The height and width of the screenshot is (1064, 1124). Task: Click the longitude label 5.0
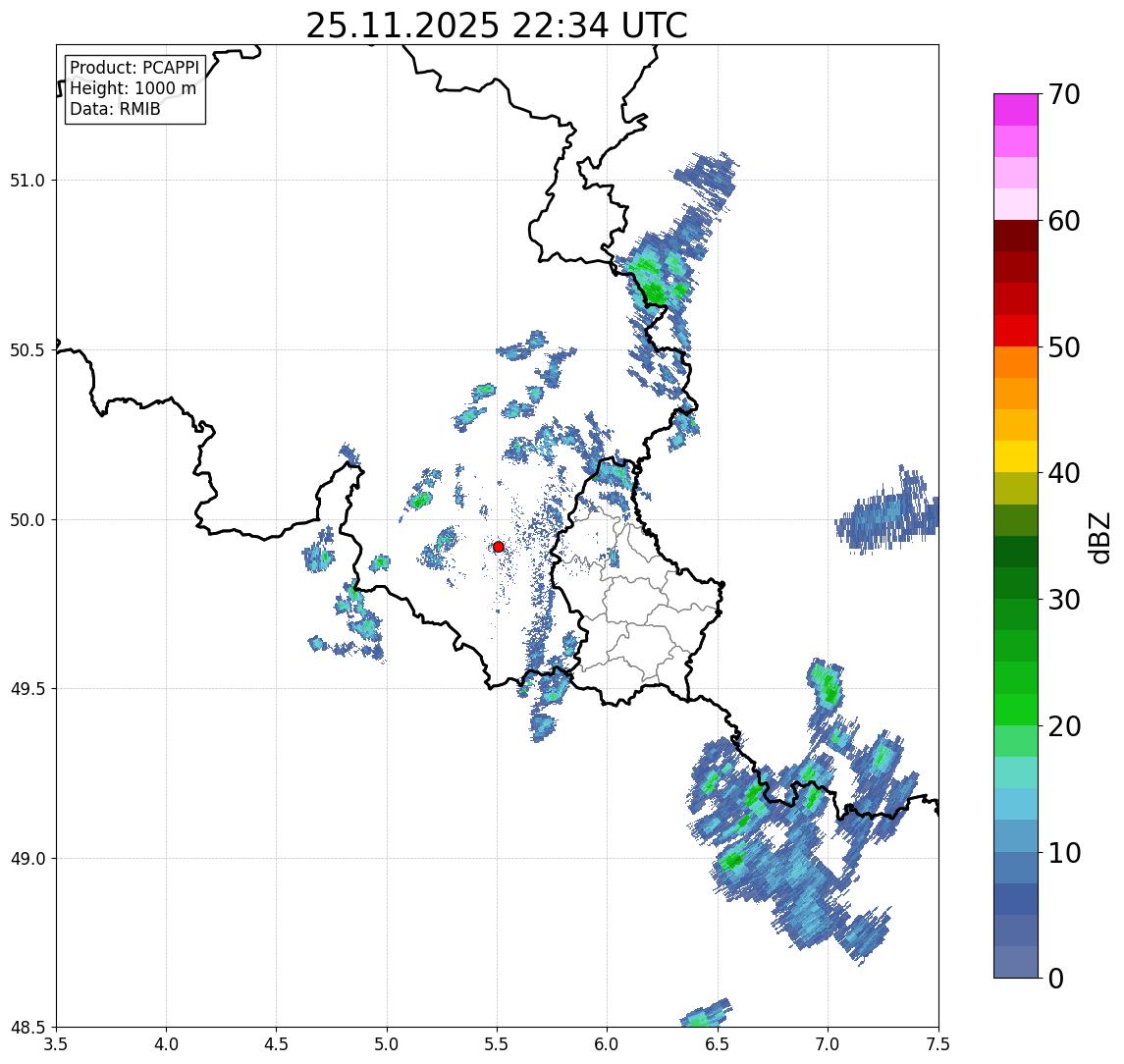387,1044
